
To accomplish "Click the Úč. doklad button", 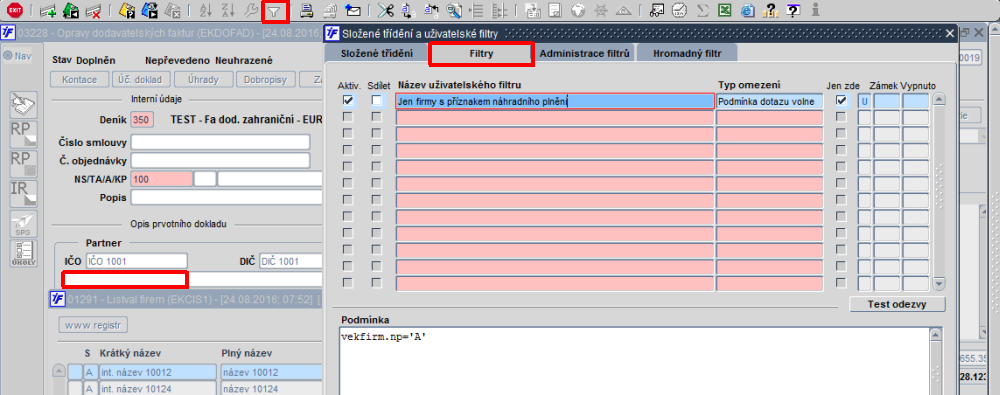I will [141, 80].
